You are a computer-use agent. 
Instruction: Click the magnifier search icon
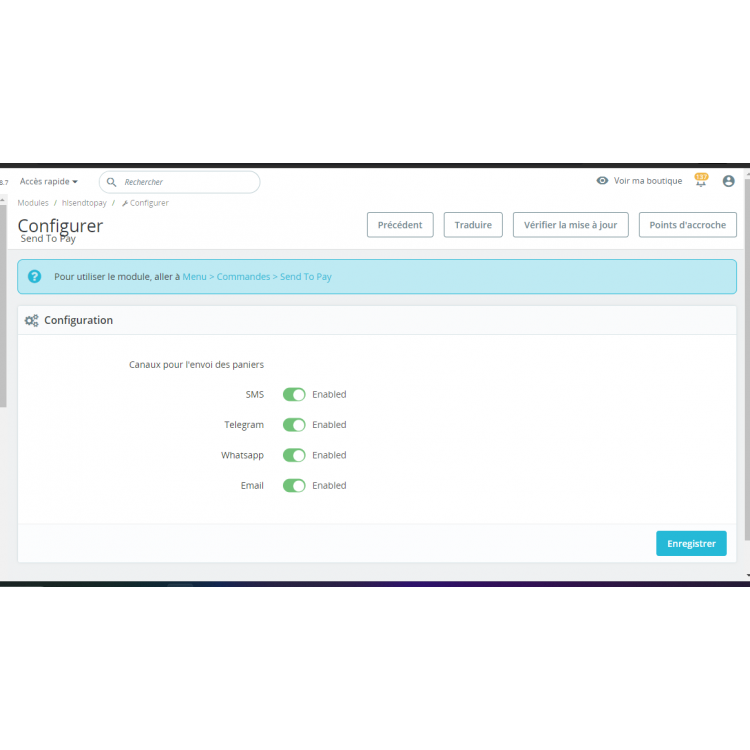112,182
